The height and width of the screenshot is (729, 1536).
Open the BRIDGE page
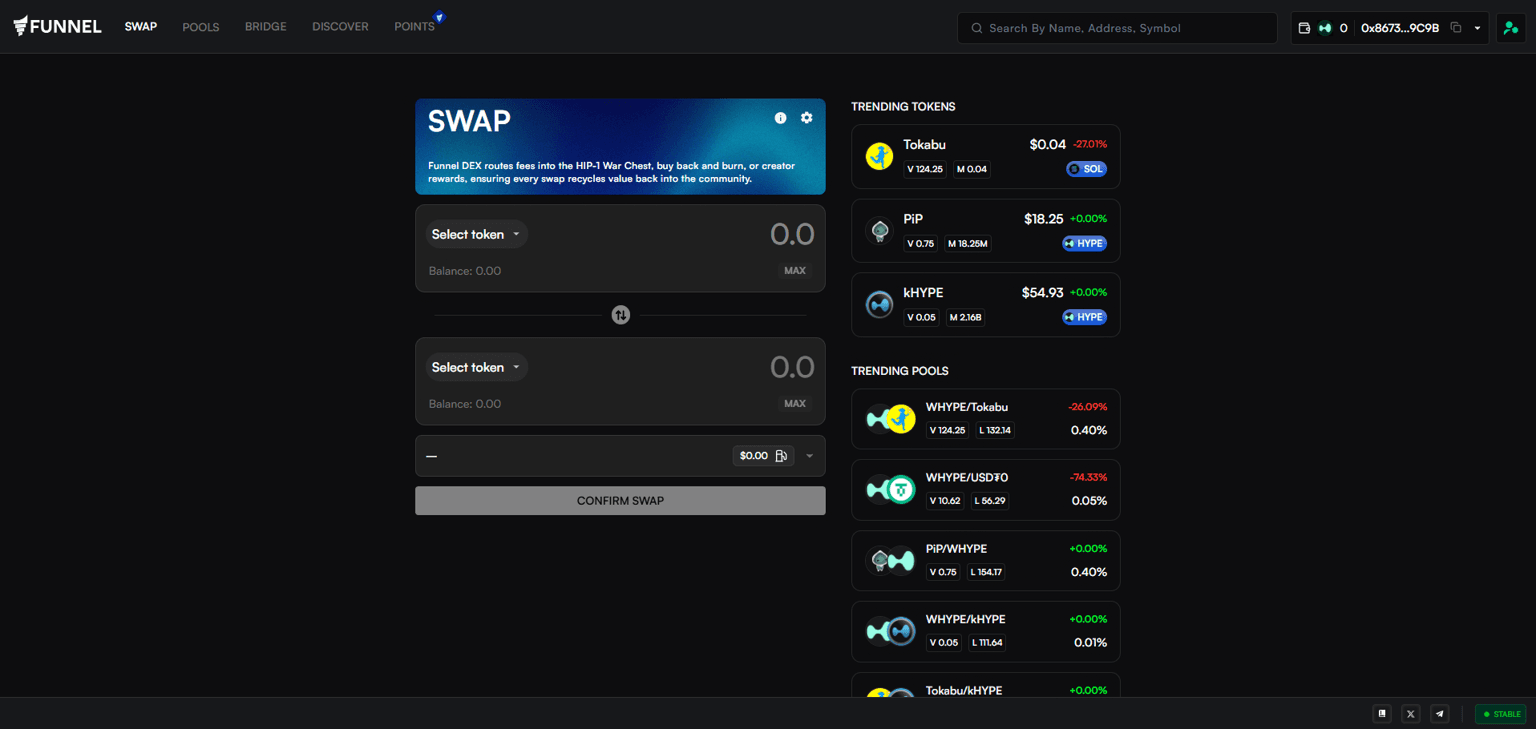click(265, 27)
